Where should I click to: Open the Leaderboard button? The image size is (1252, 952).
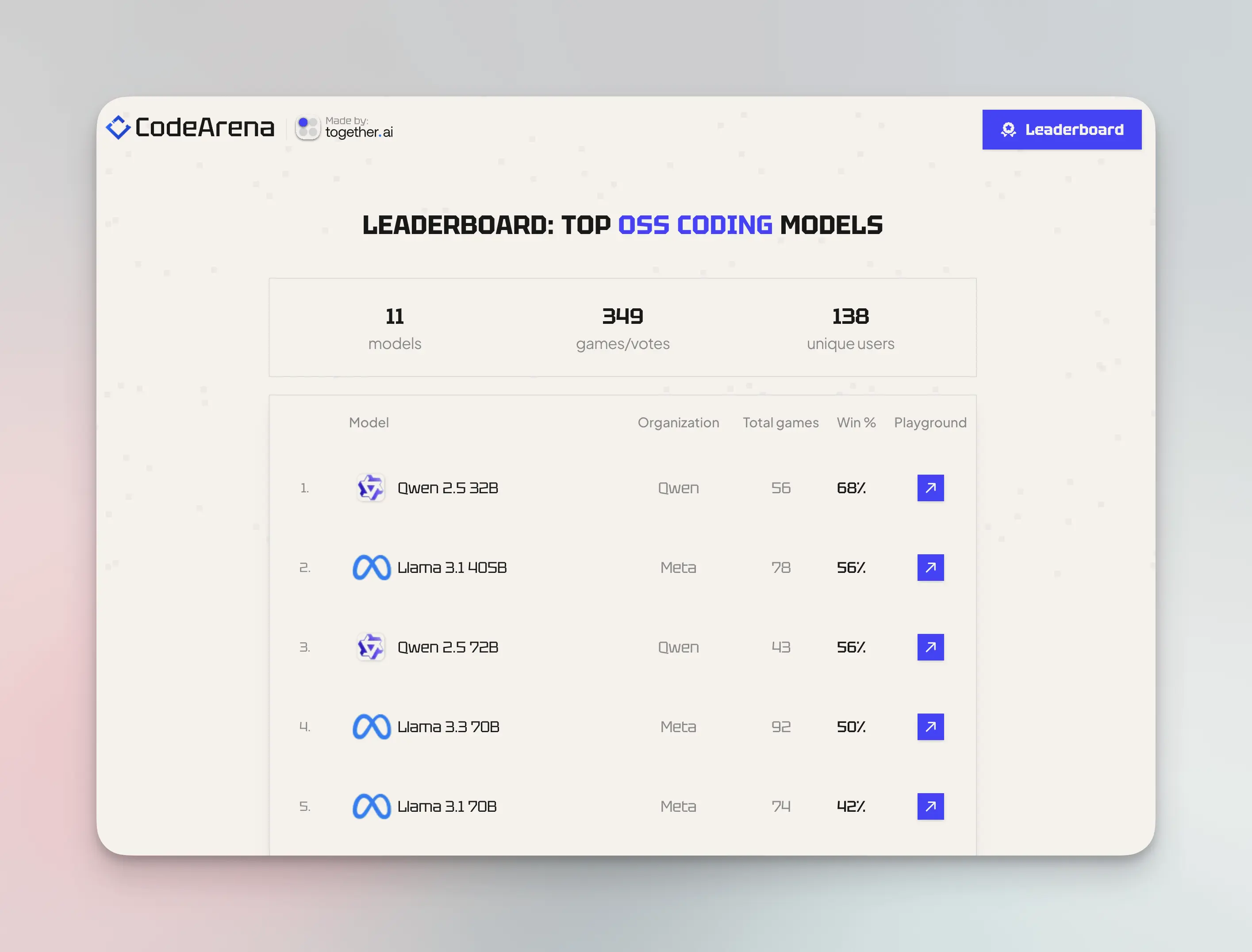click(x=1062, y=130)
